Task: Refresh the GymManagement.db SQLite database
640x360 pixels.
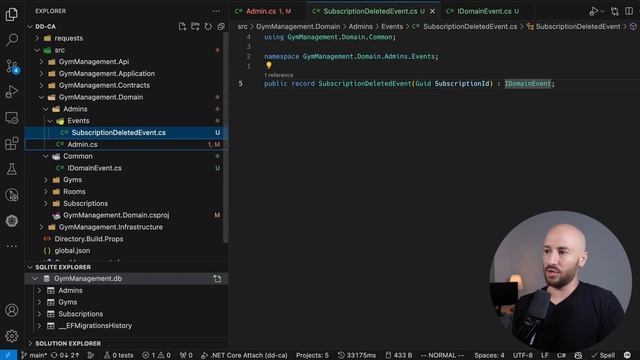Action: [217, 279]
